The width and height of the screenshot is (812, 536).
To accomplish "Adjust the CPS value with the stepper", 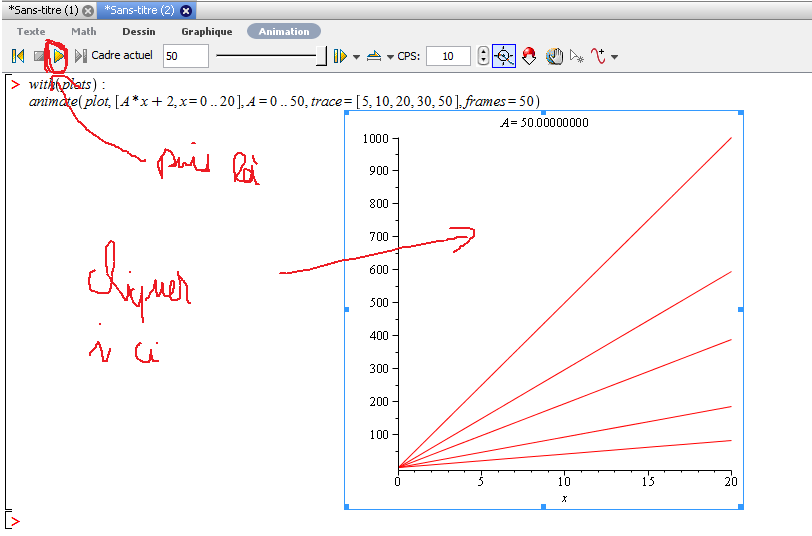I will pos(484,56).
